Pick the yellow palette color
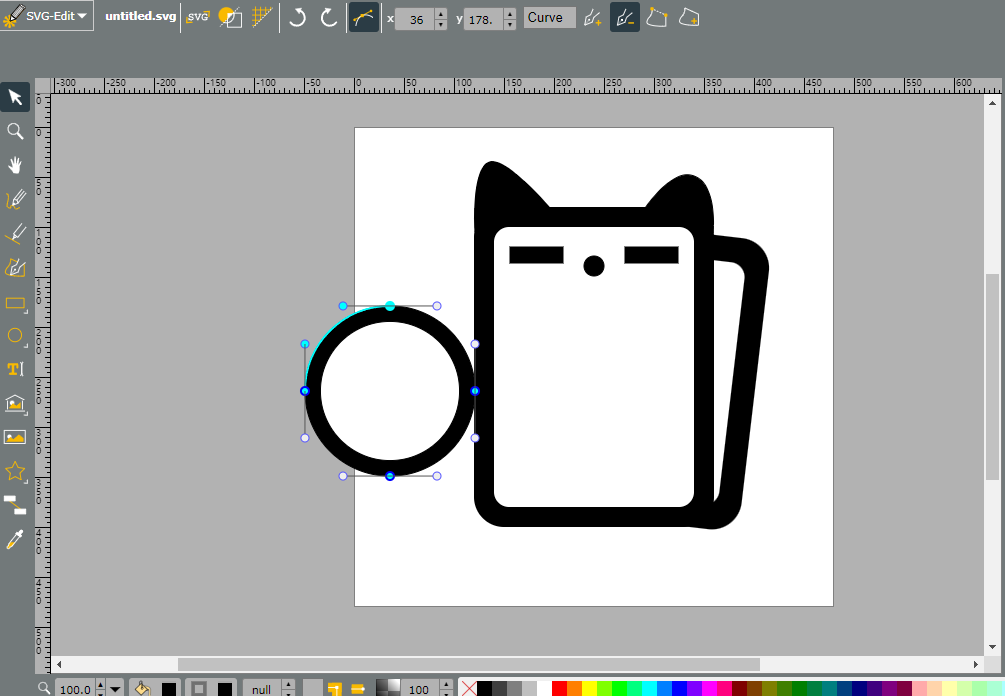Viewport: 1005px width, 696px height. 589,689
